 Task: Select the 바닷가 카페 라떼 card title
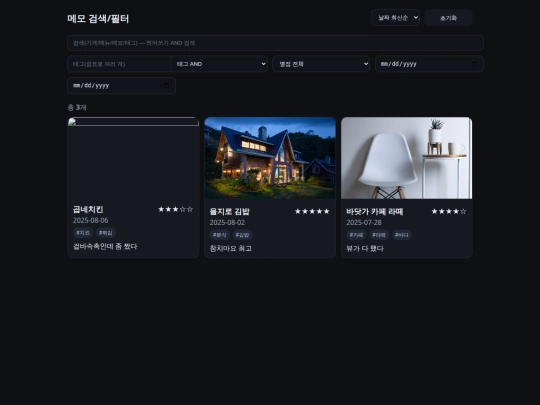tap(375, 211)
